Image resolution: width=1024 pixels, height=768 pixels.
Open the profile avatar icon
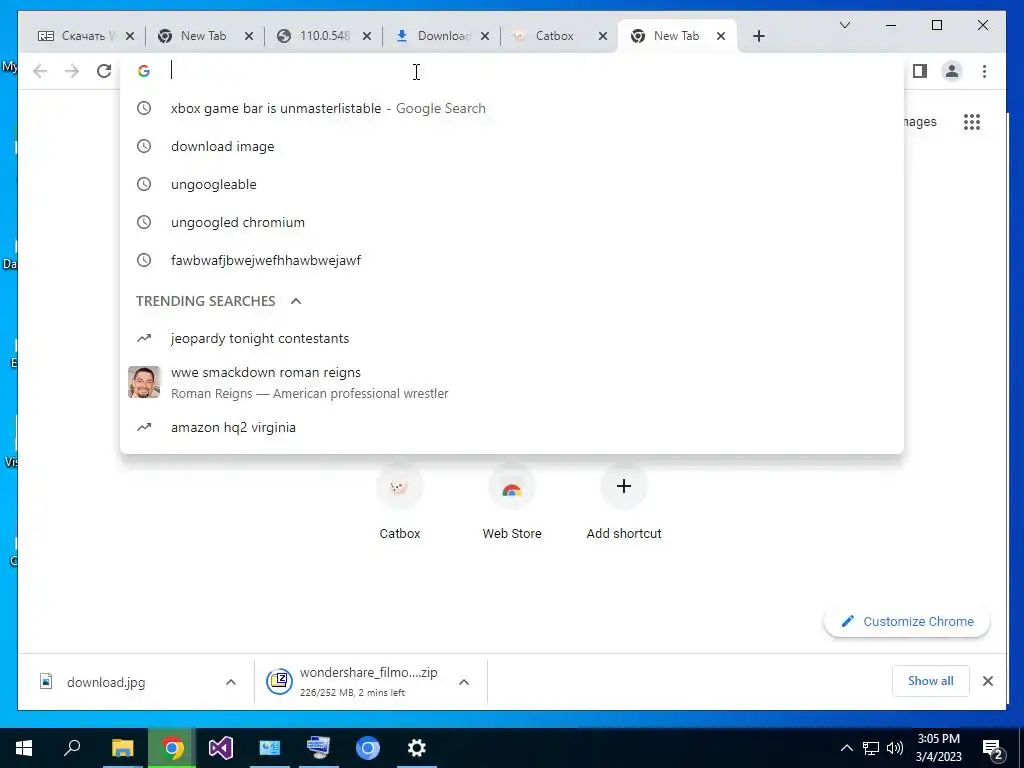(952, 71)
